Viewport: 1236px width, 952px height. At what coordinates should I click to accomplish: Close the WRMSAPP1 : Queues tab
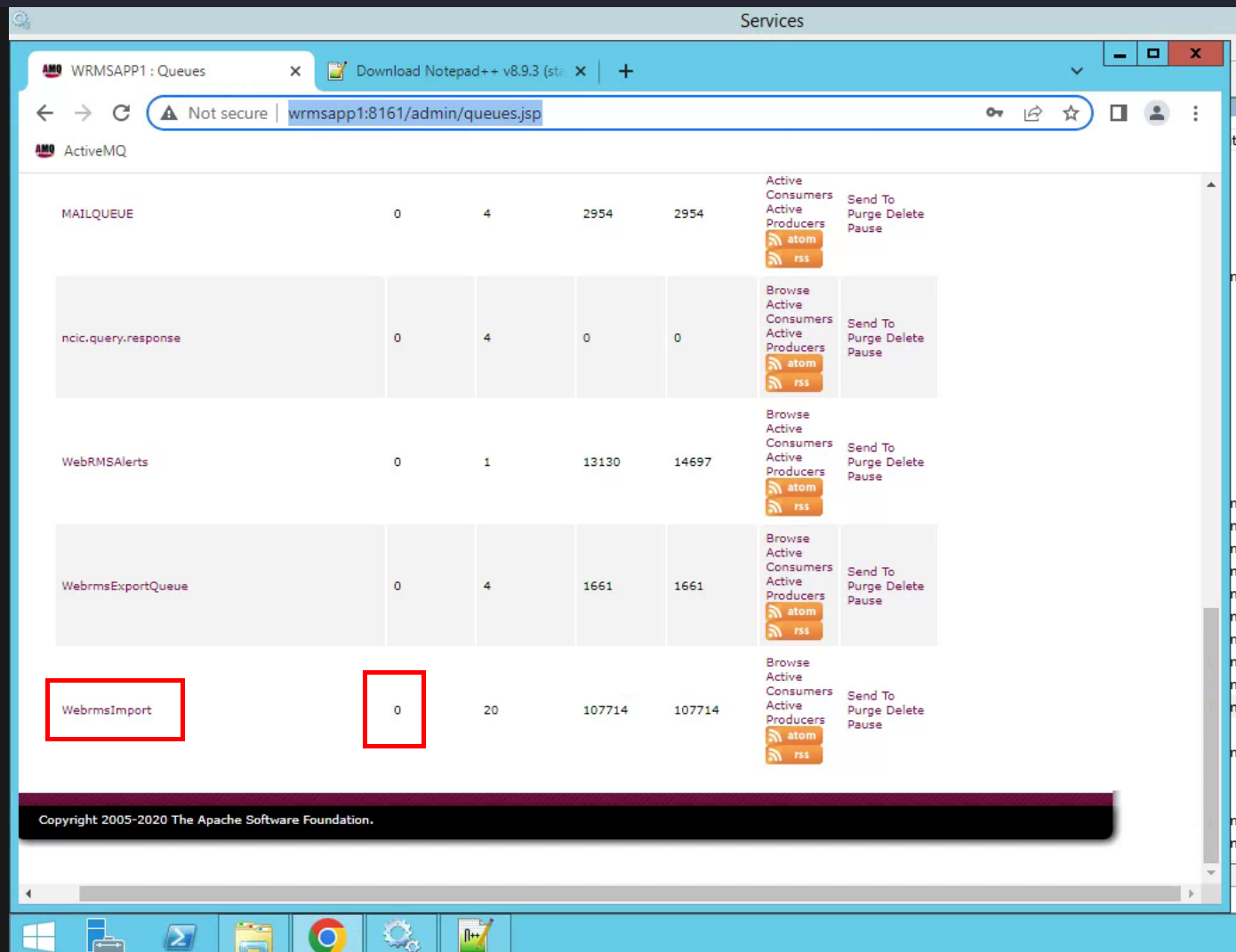click(295, 71)
